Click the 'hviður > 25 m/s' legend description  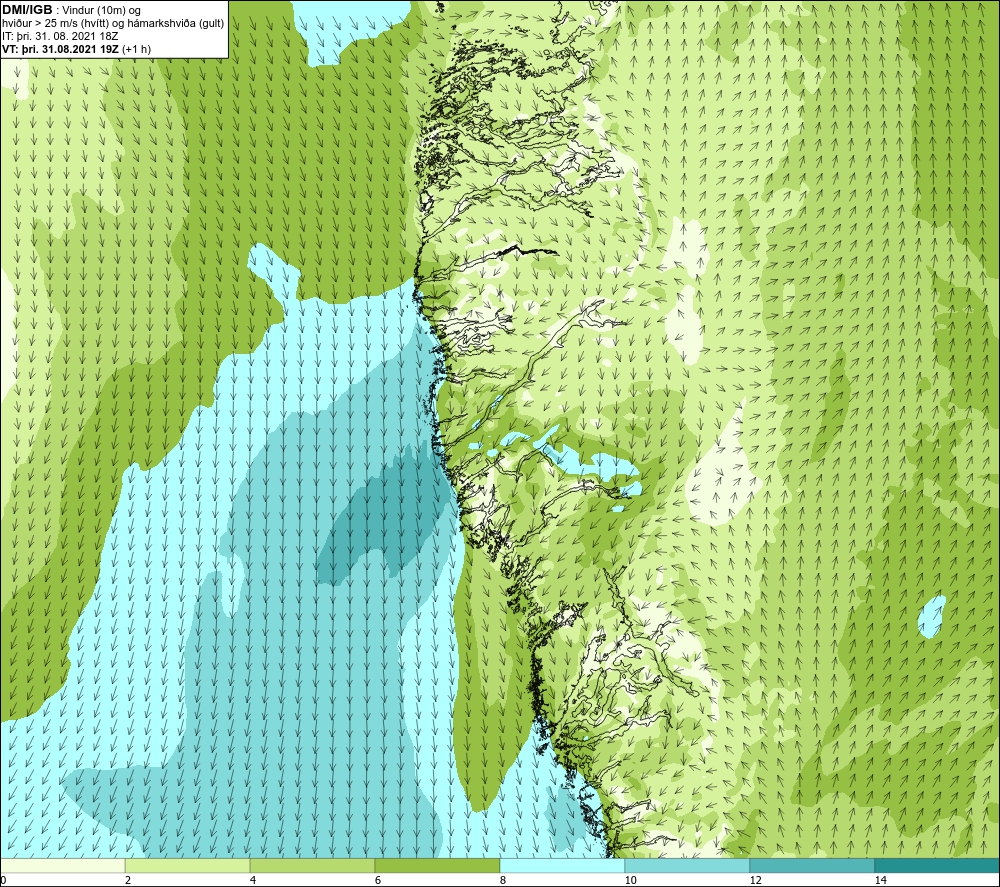tap(113, 24)
